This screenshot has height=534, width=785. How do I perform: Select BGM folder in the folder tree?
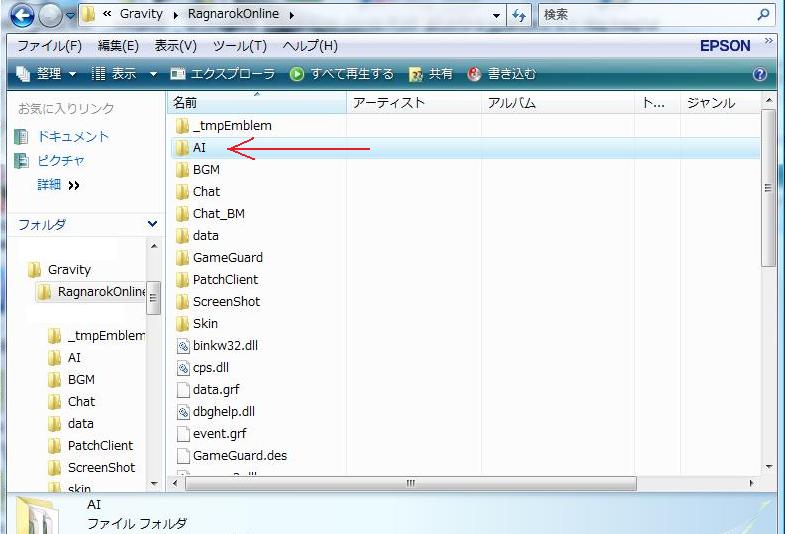[81, 379]
